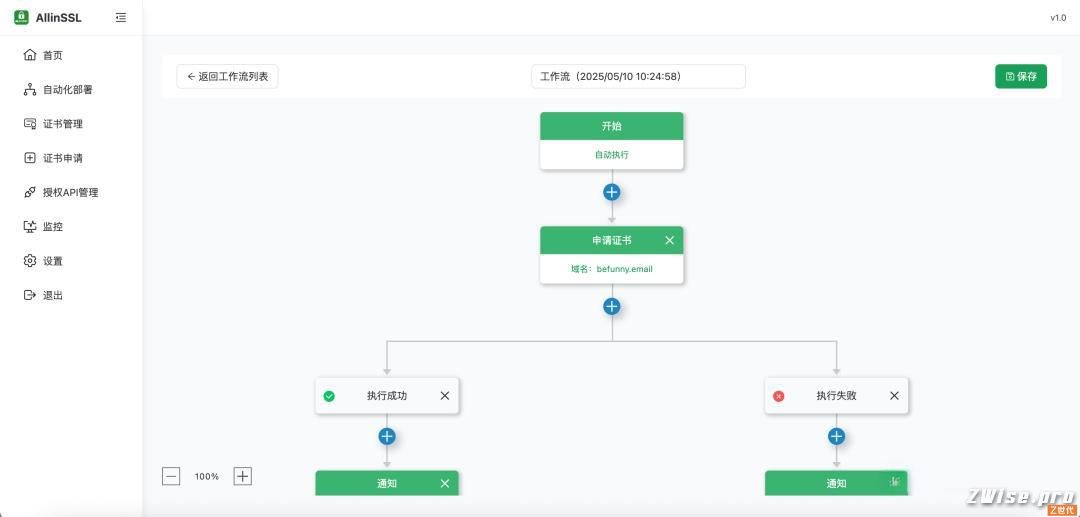Click the green check icon on 执行成功
1080x517 pixels.
pos(329,396)
